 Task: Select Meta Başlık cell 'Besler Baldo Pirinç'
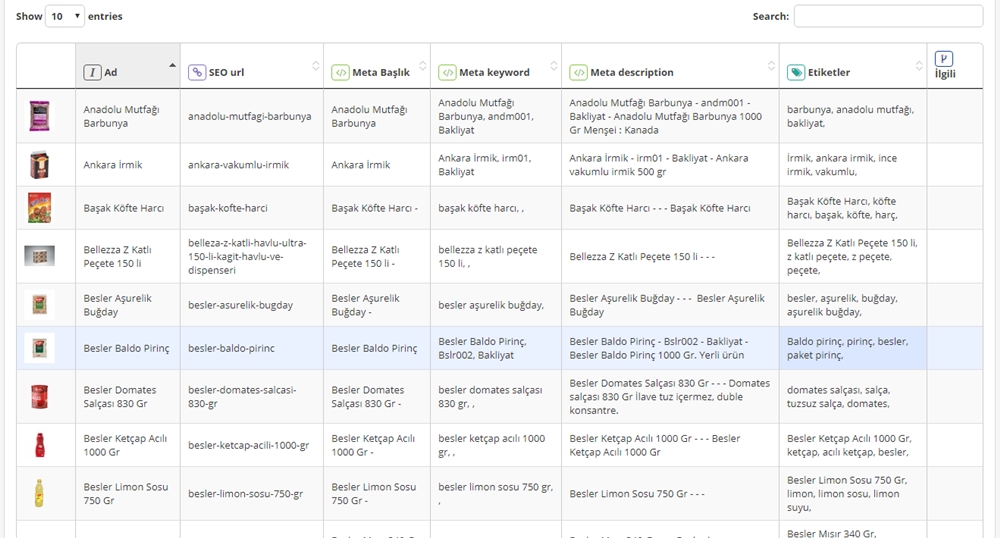tap(377, 348)
